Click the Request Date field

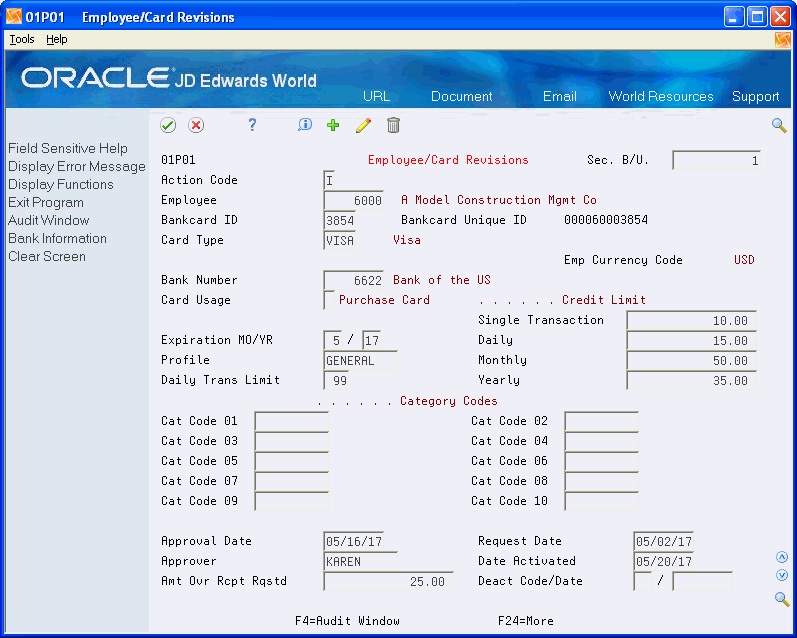click(x=664, y=541)
